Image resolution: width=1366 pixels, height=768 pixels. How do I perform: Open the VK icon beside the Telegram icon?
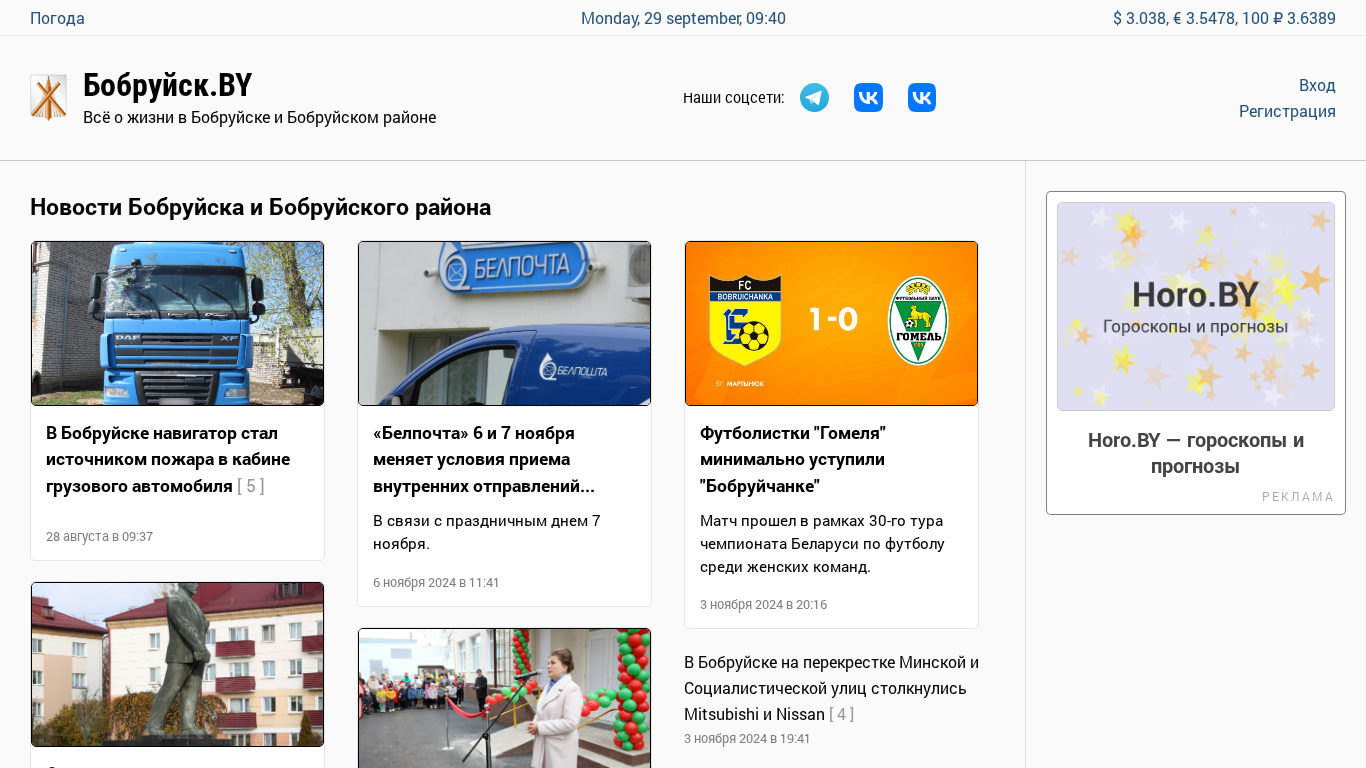868,97
